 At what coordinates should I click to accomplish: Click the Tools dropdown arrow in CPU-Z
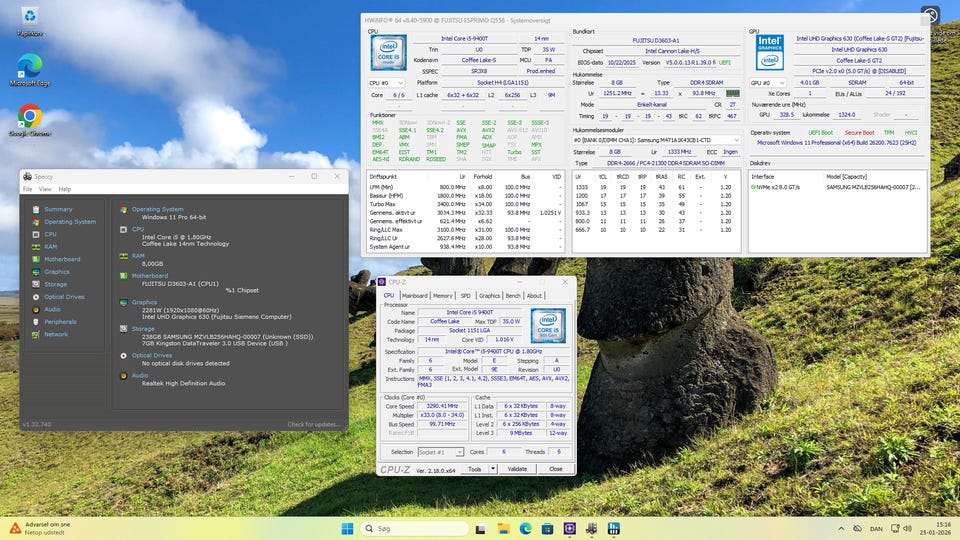click(x=493, y=468)
